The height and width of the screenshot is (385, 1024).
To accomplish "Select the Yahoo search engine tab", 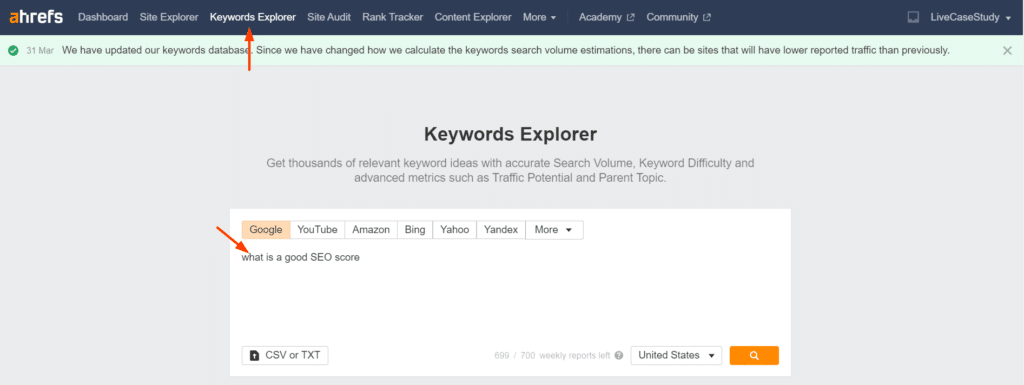I will 454,230.
